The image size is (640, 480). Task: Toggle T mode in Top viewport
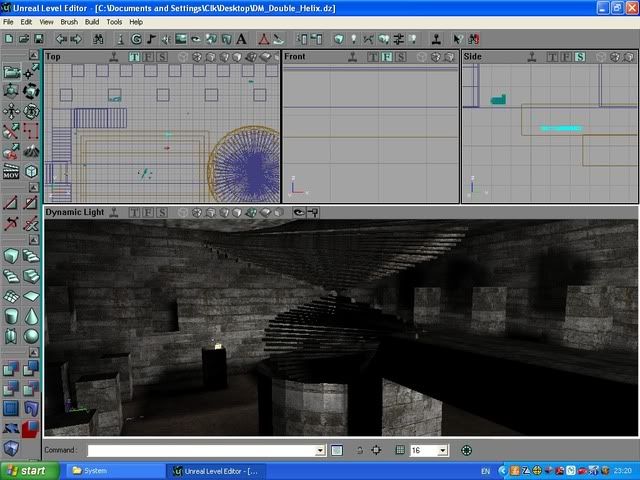point(134,57)
